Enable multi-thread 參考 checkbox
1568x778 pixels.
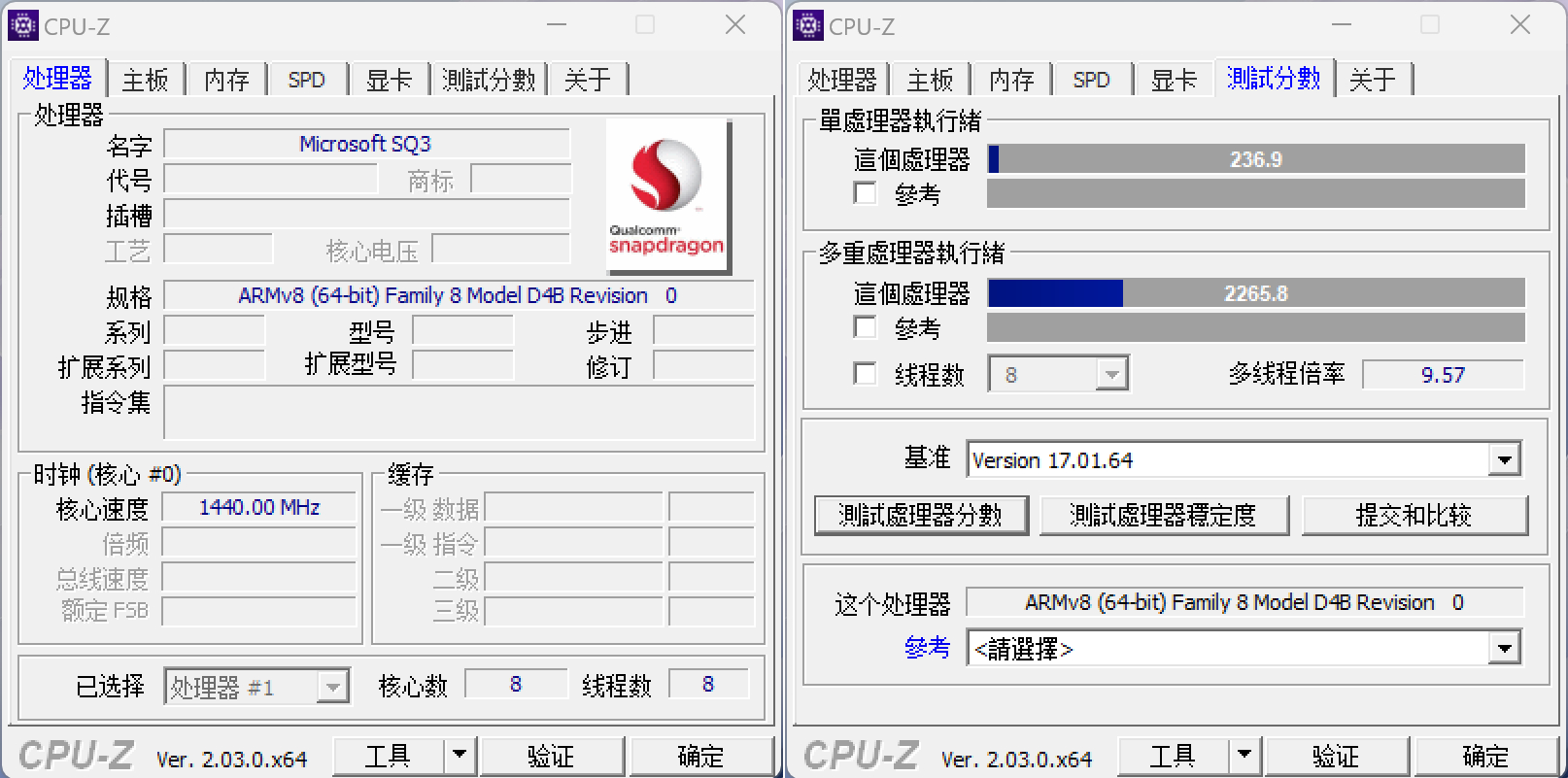pyautogui.click(x=865, y=326)
